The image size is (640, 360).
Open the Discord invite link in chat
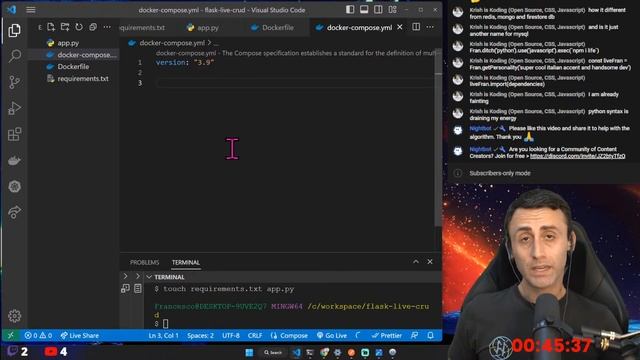[x=578, y=156]
